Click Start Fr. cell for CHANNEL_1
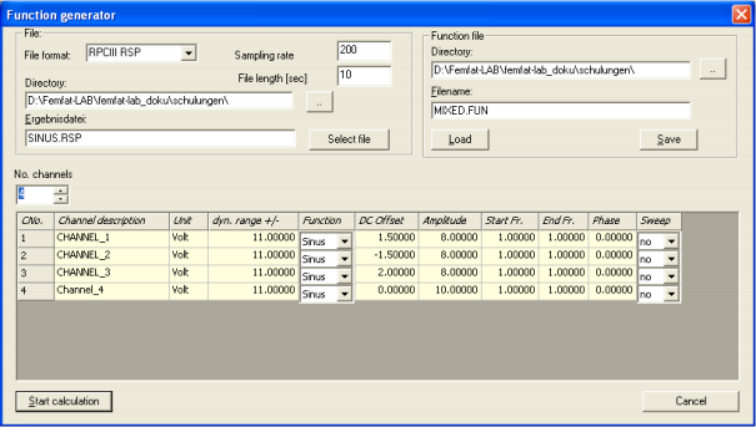Screen dimensions: 756x428 (510, 238)
